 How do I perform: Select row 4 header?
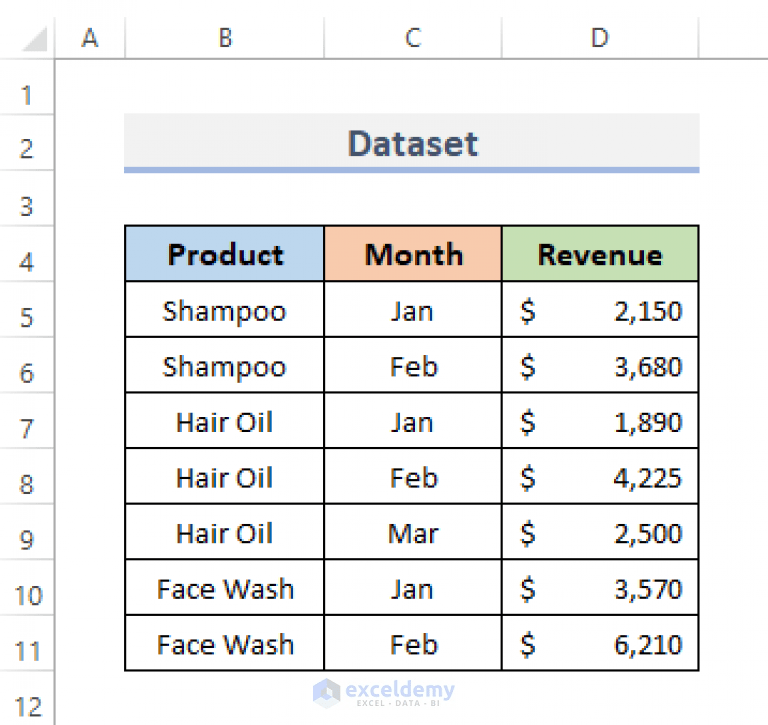click(26, 254)
